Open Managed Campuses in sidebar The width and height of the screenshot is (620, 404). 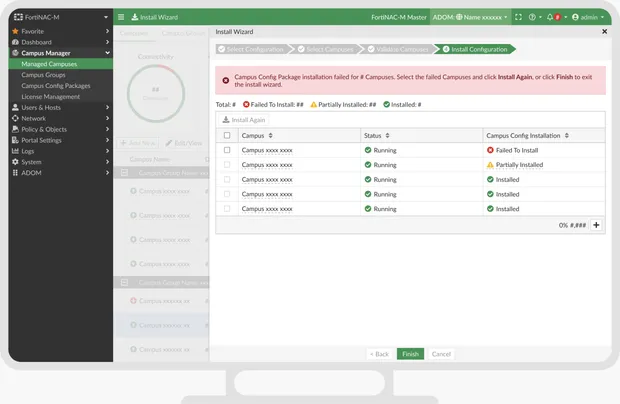click(61, 64)
